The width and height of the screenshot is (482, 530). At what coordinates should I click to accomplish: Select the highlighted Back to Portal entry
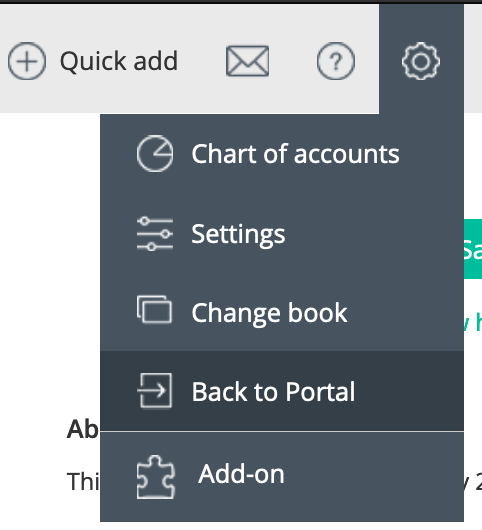[x=282, y=391]
